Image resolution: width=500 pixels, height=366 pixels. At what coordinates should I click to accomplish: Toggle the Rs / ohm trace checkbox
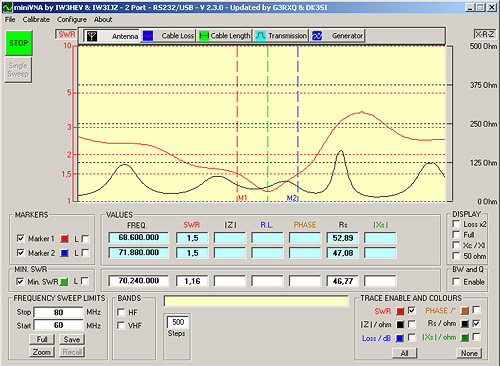point(477,323)
